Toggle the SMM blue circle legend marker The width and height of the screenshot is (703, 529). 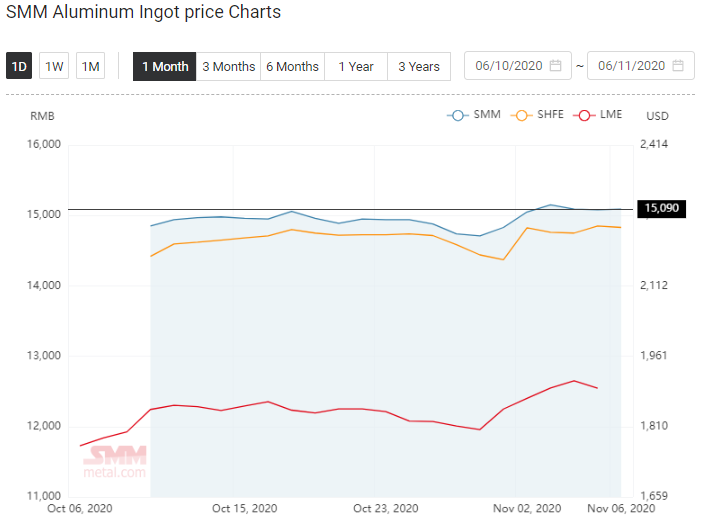coord(458,115)
